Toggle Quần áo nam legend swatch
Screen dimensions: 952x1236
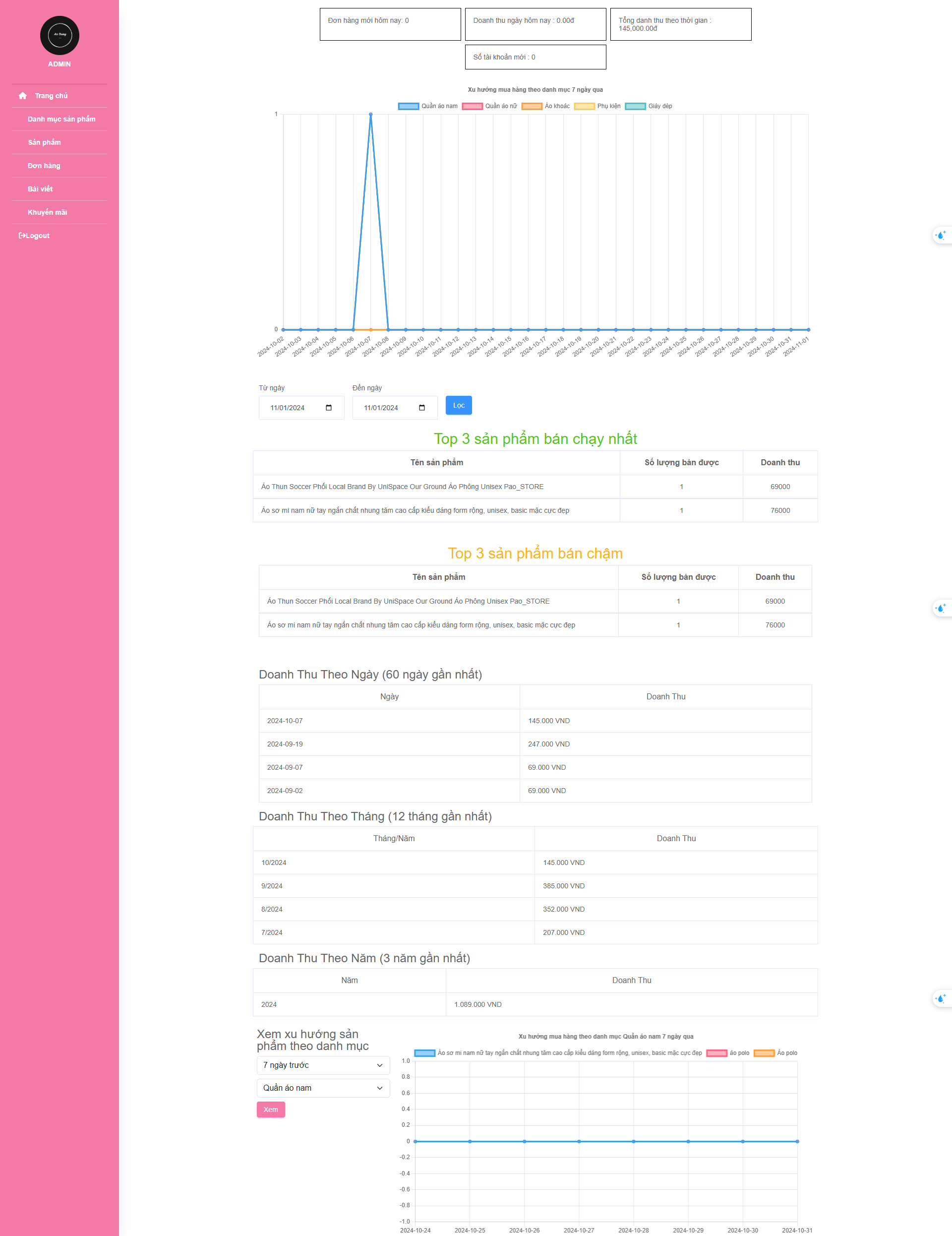pos(409,106)
